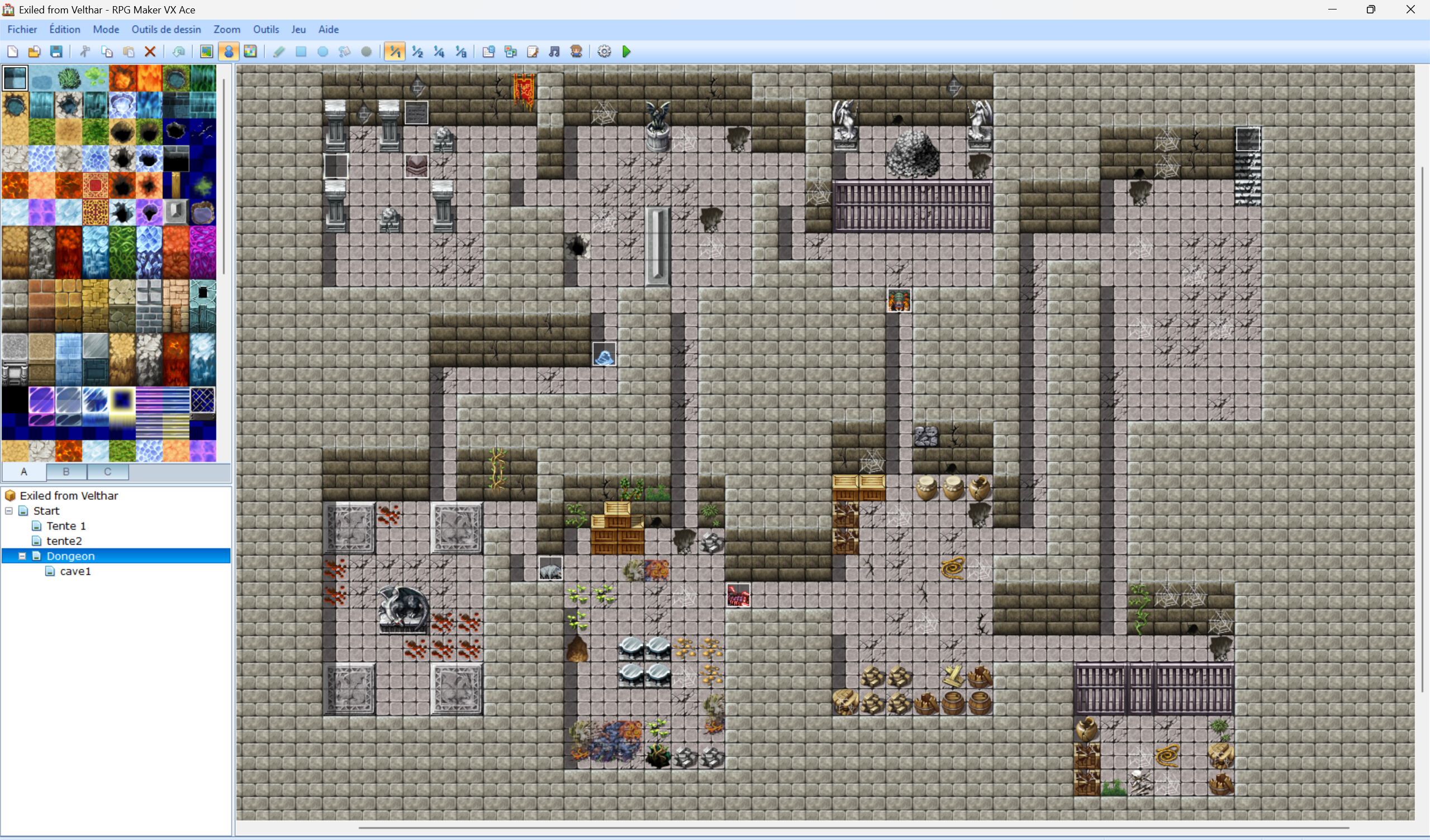Open the Jeu menu

pyautogui.click(x=298, y=30)
